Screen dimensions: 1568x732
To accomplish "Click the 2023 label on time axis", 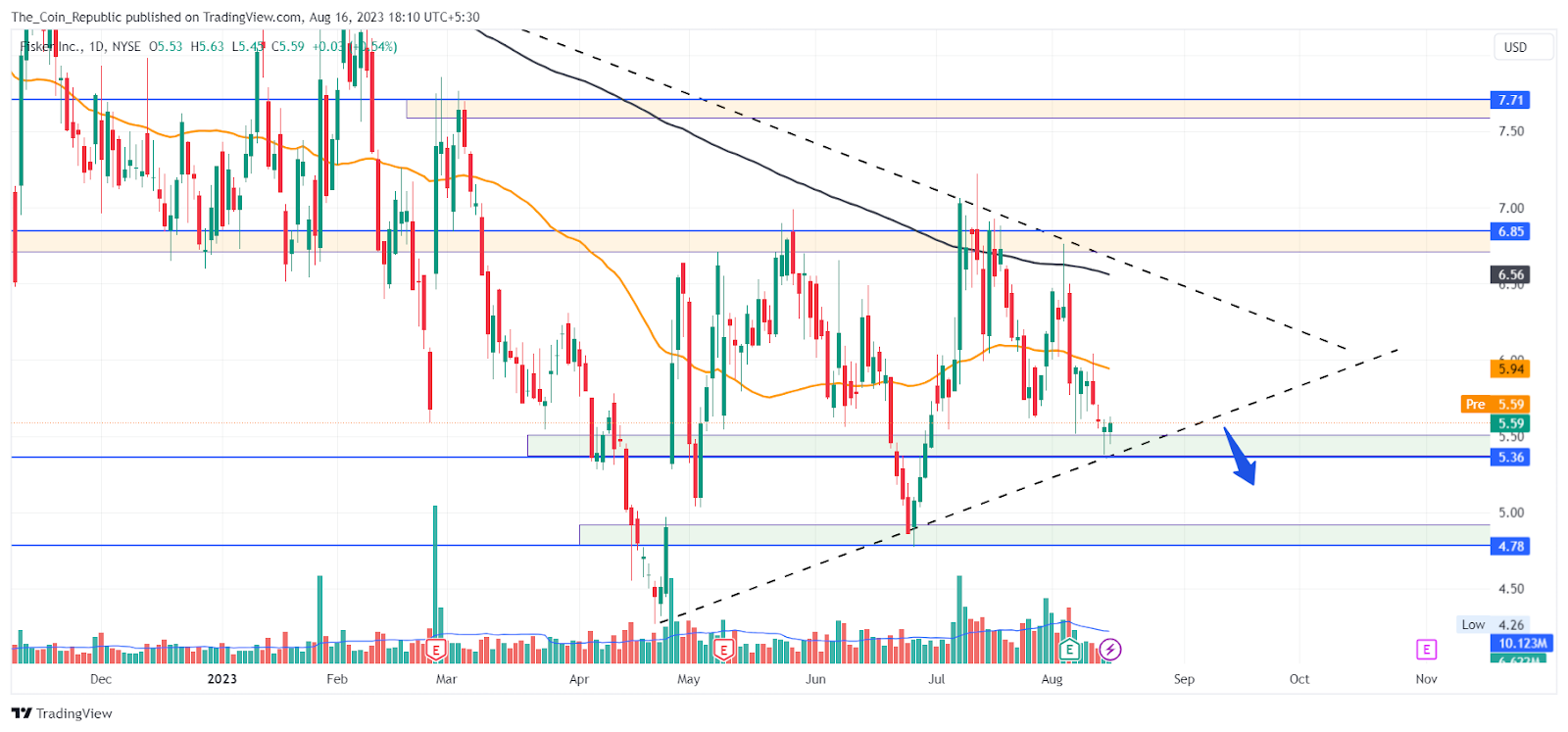I will (222, 679).
